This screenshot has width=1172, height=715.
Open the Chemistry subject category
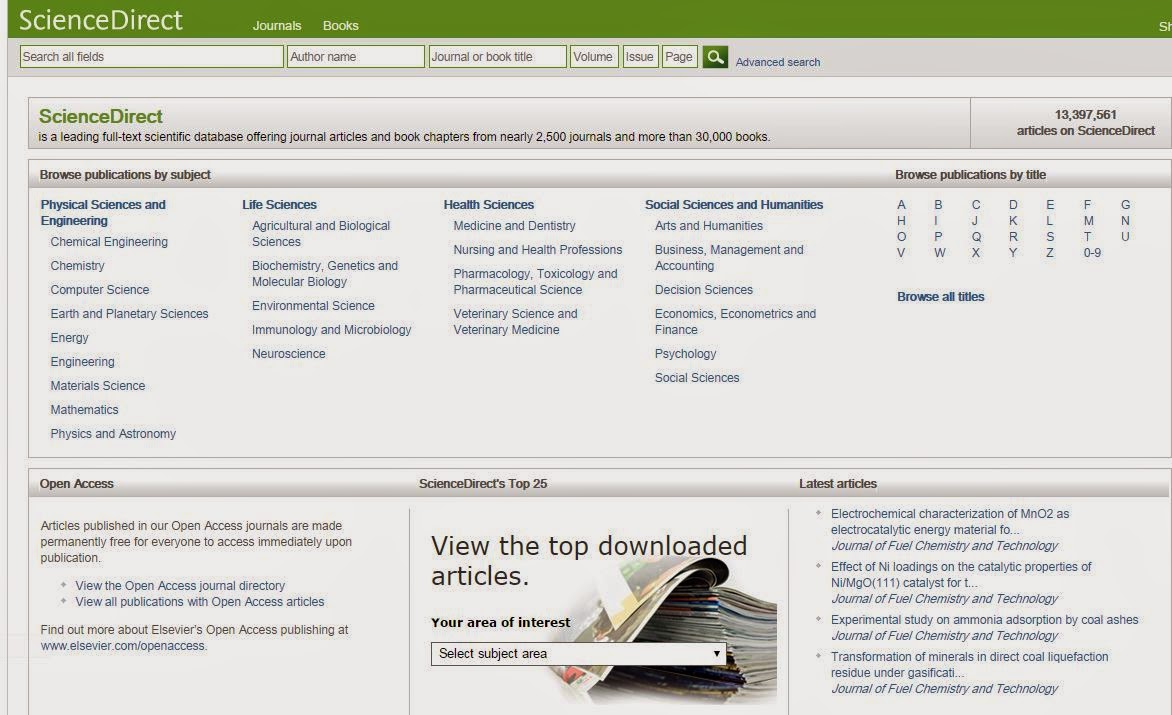tap(77, 265)
